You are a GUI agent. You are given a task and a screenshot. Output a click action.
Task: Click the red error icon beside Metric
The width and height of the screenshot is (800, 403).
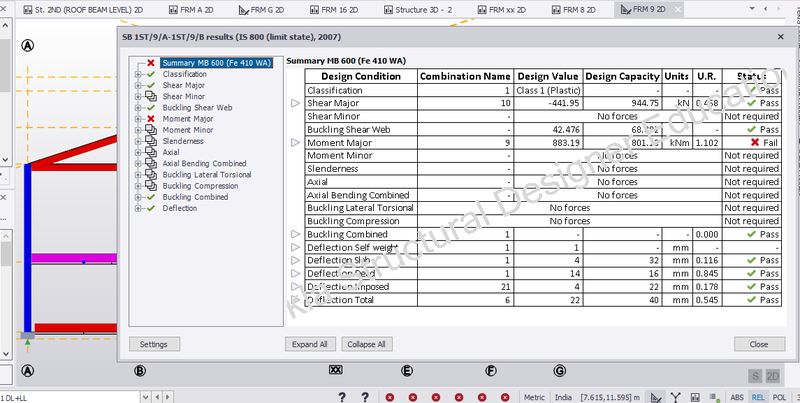click(505, 397)
